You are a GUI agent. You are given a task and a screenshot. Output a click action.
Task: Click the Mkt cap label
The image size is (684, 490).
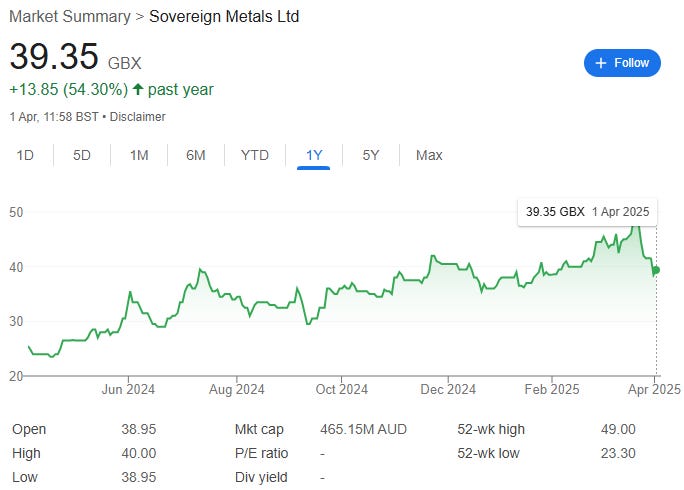click(259, 429)
